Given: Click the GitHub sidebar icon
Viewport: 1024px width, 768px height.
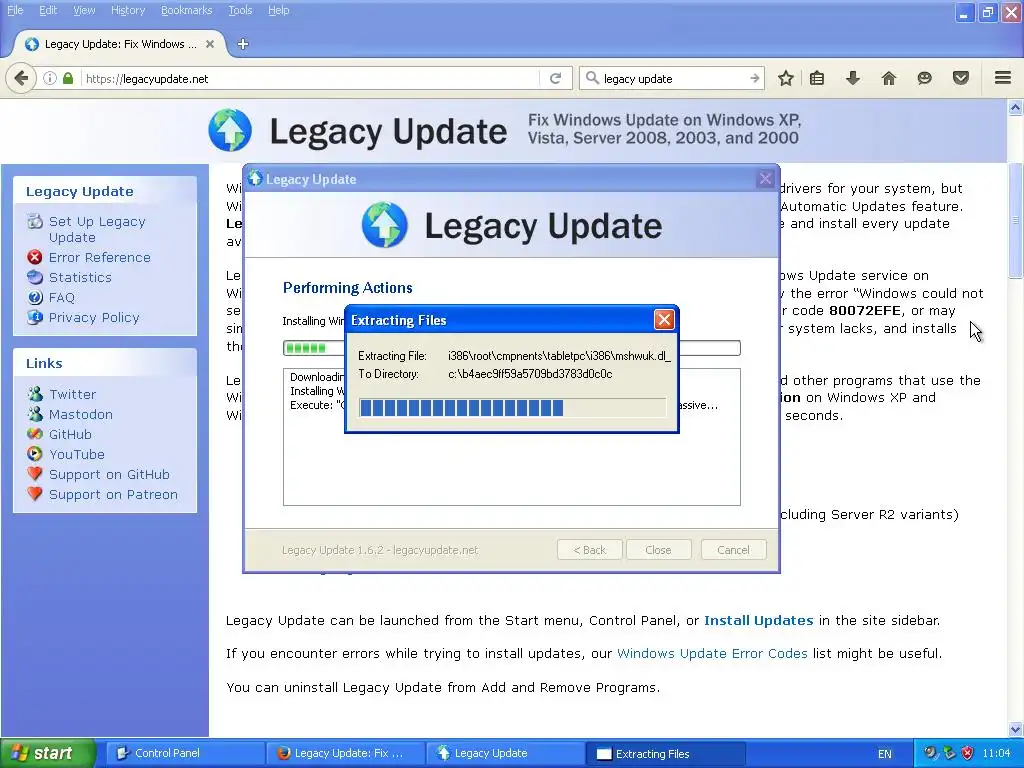Looking at the screenshot, I should pos(35,434).
